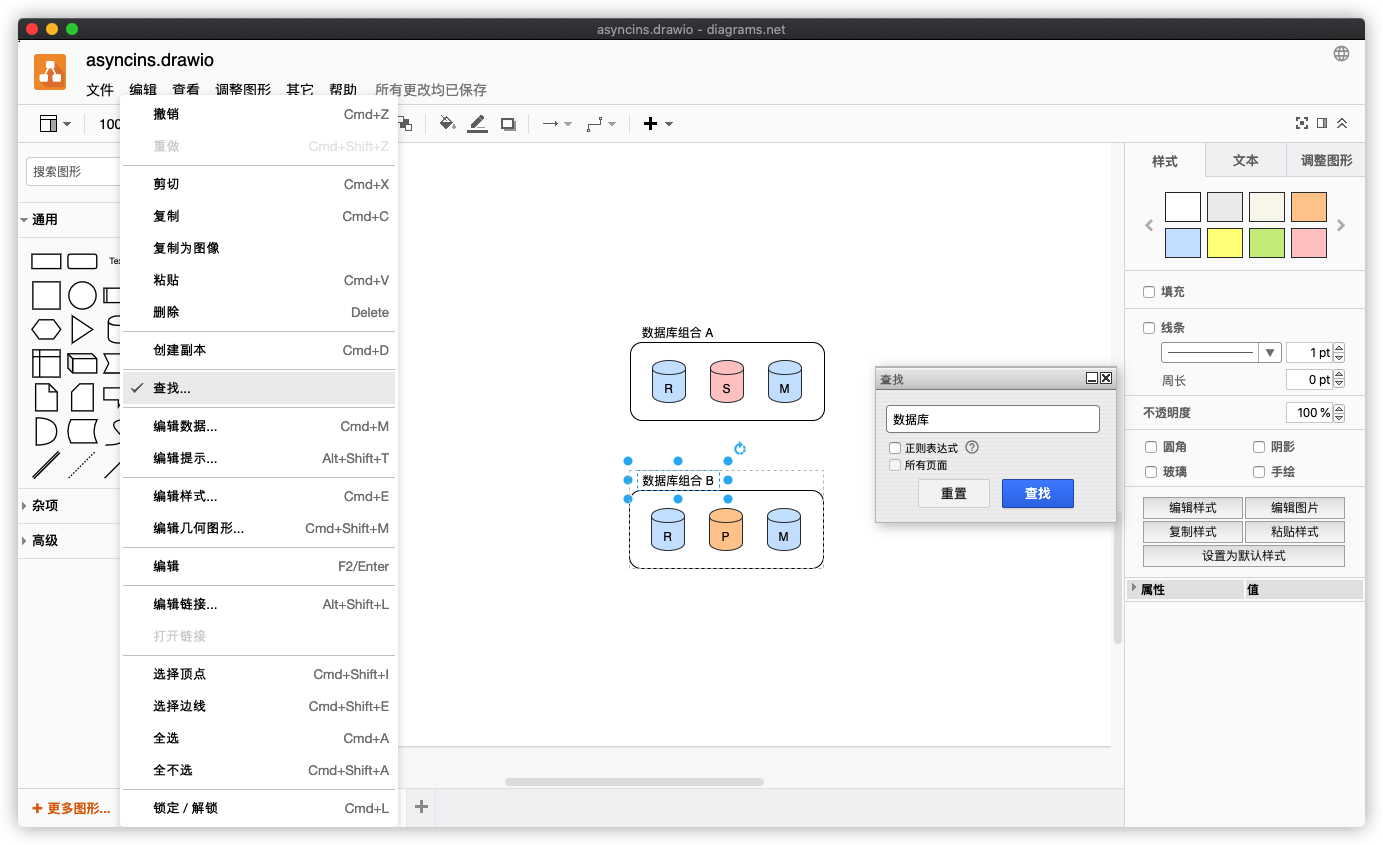Choose 编辑样式... from the edit menu
Viewport: 1383px width, 845px height.
click(x=185, y=496)
